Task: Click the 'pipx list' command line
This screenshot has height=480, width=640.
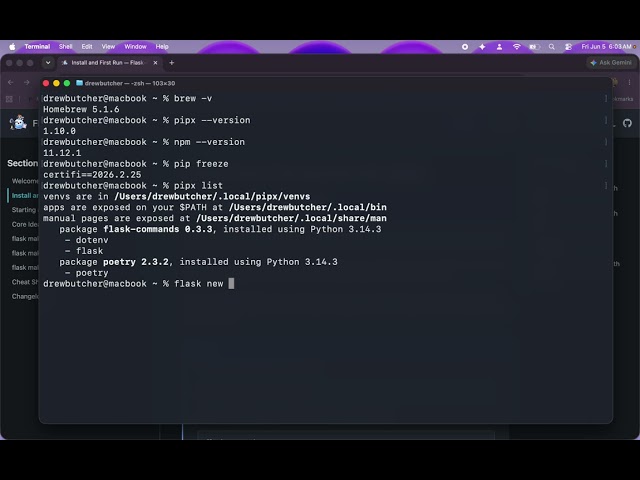Action: (133, 186)
